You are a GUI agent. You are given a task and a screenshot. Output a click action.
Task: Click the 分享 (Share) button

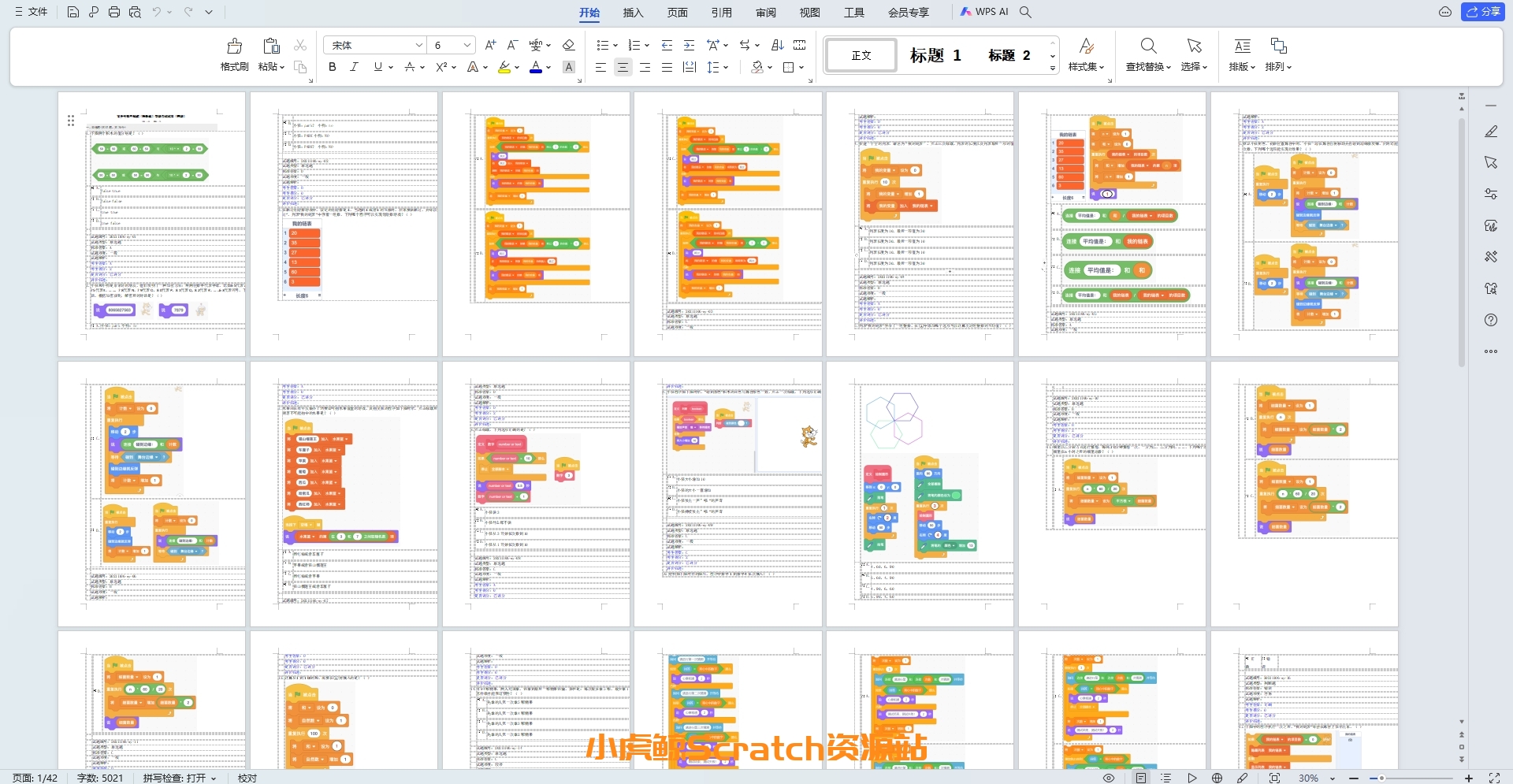click(1483, 12)
